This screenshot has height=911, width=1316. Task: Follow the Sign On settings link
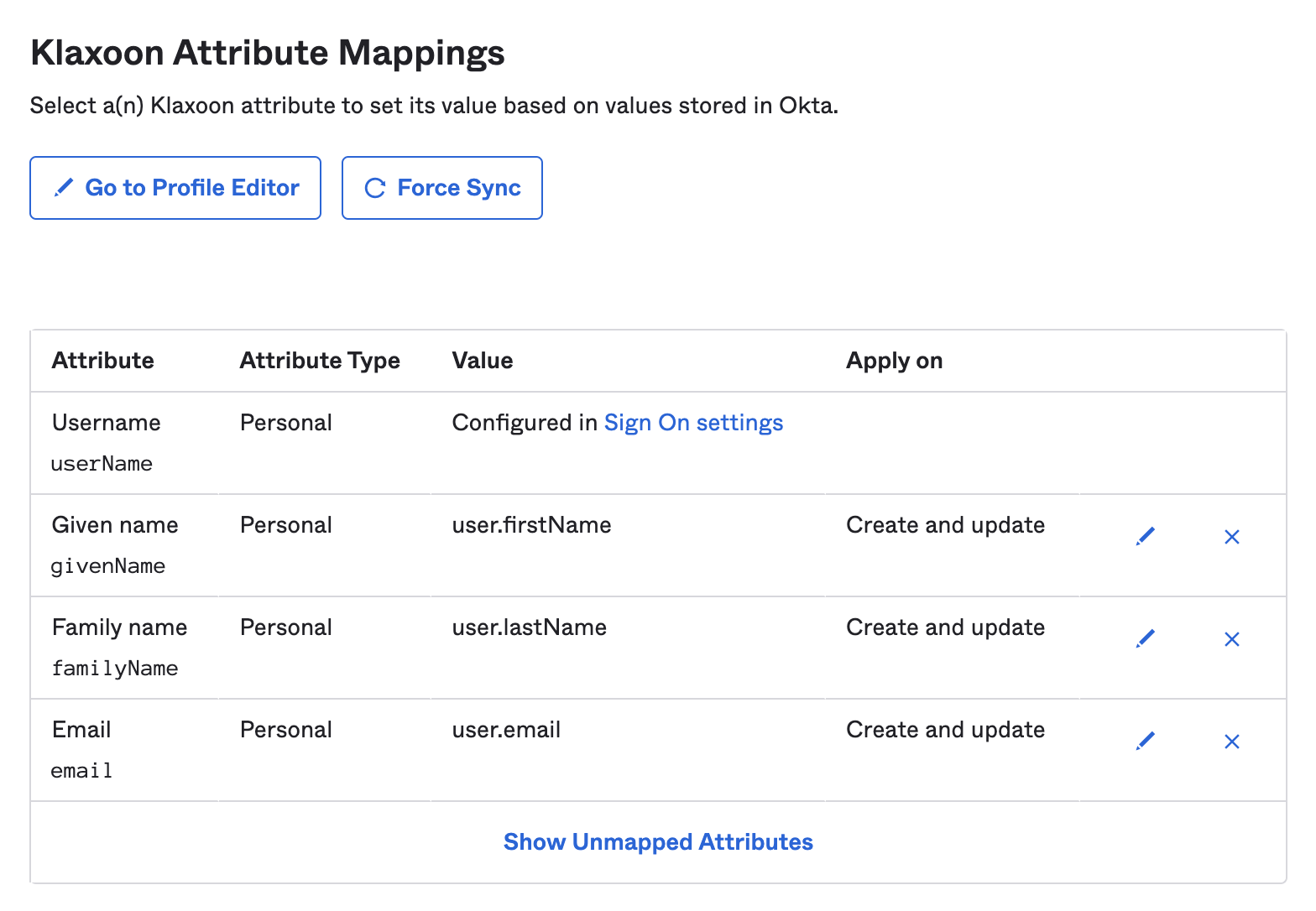coord(693,423)
